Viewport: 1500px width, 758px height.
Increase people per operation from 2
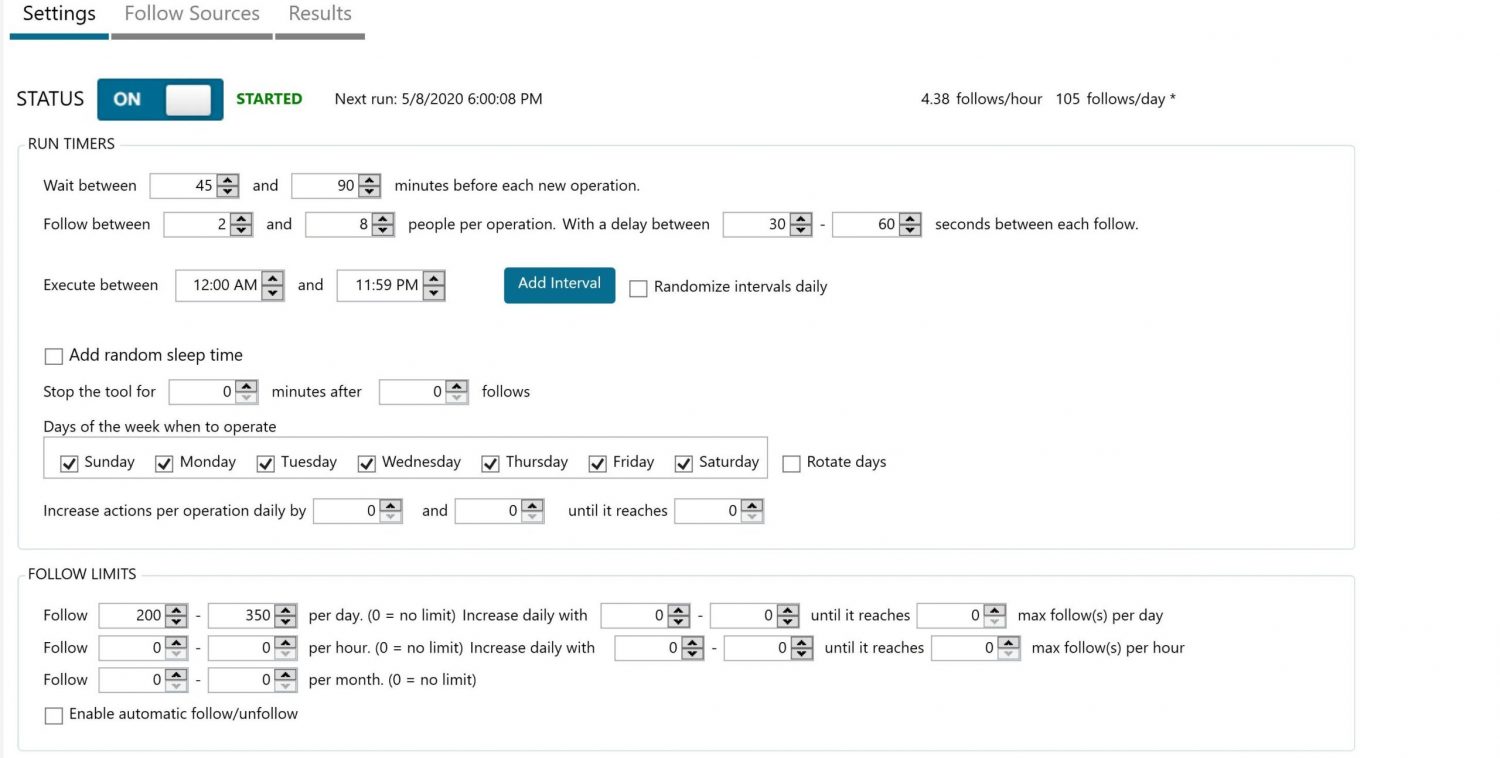point(240,219)
